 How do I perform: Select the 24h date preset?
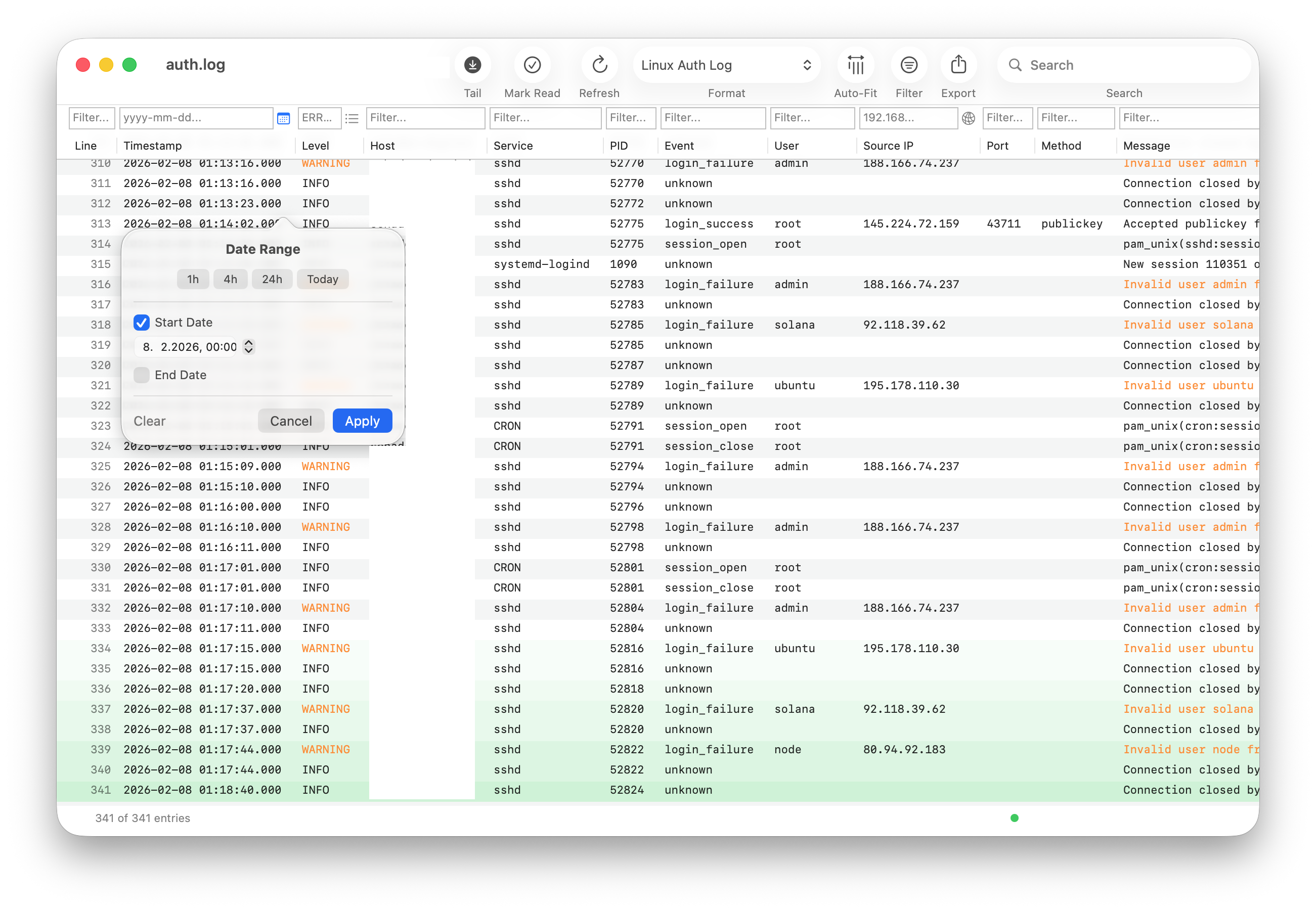[272, 279]
